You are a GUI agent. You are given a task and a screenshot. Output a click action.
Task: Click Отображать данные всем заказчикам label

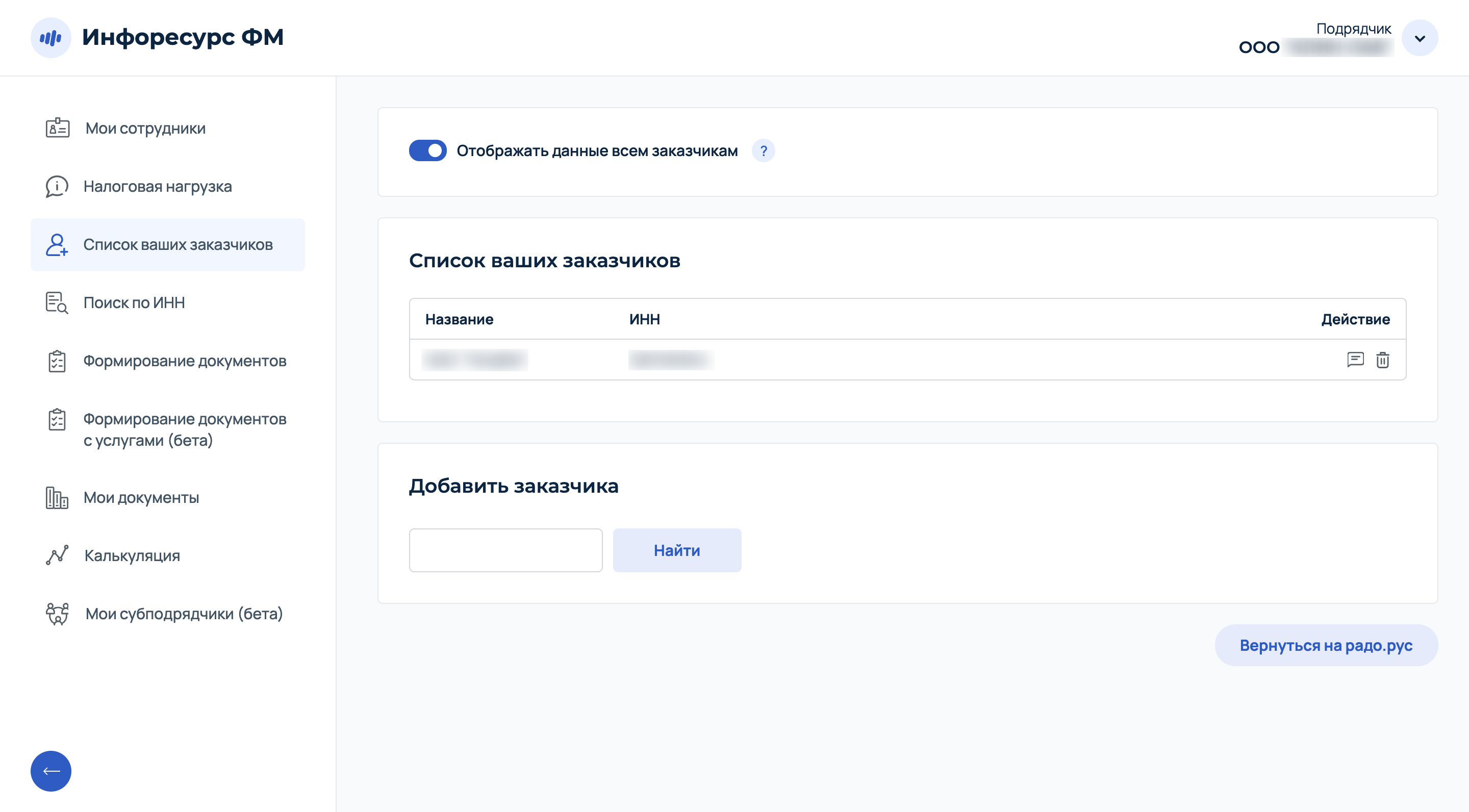coord(597,150)
